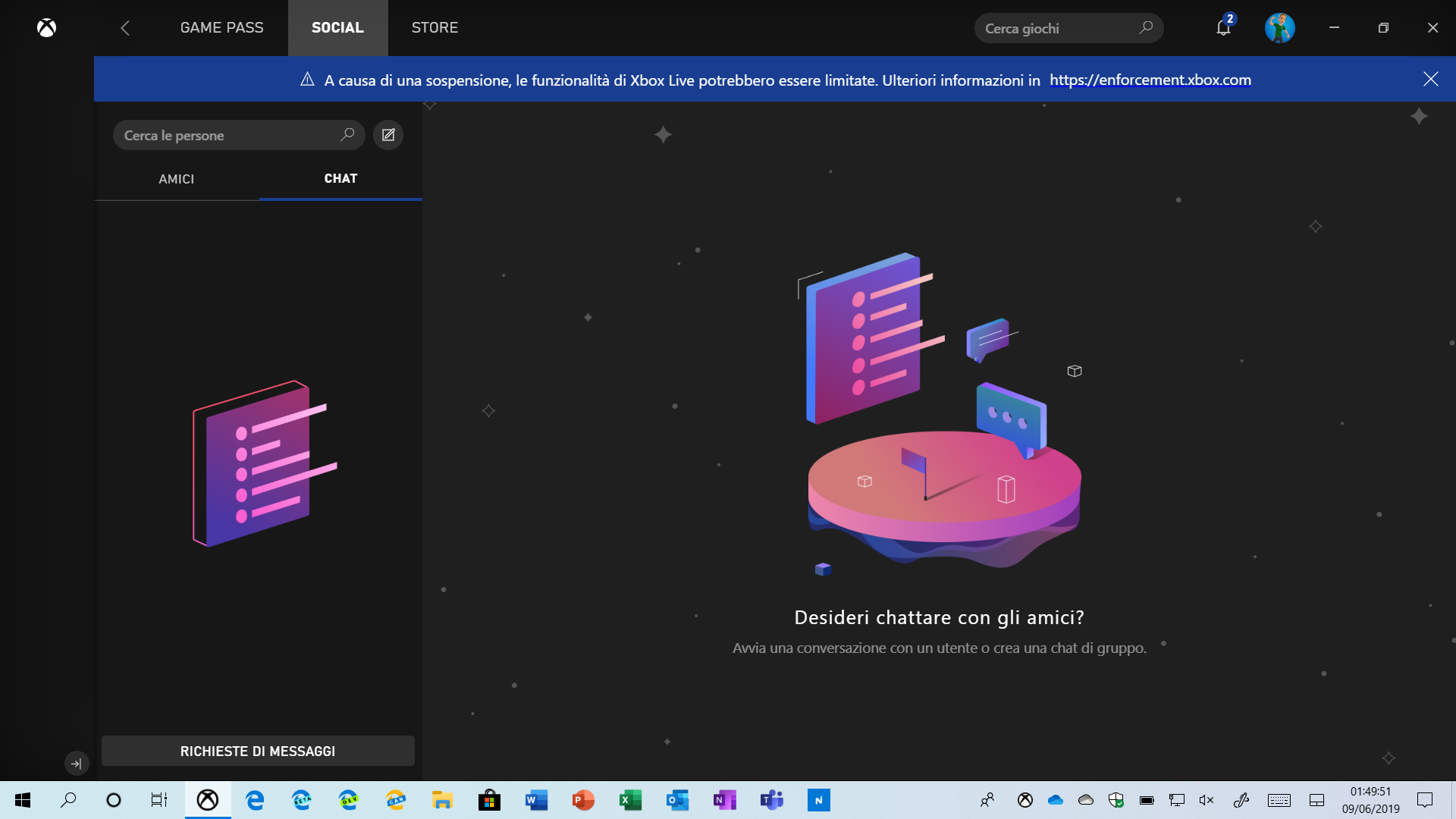Open the GAME PASS tab
Screen dimensions: 1456x819
(221, 28)
